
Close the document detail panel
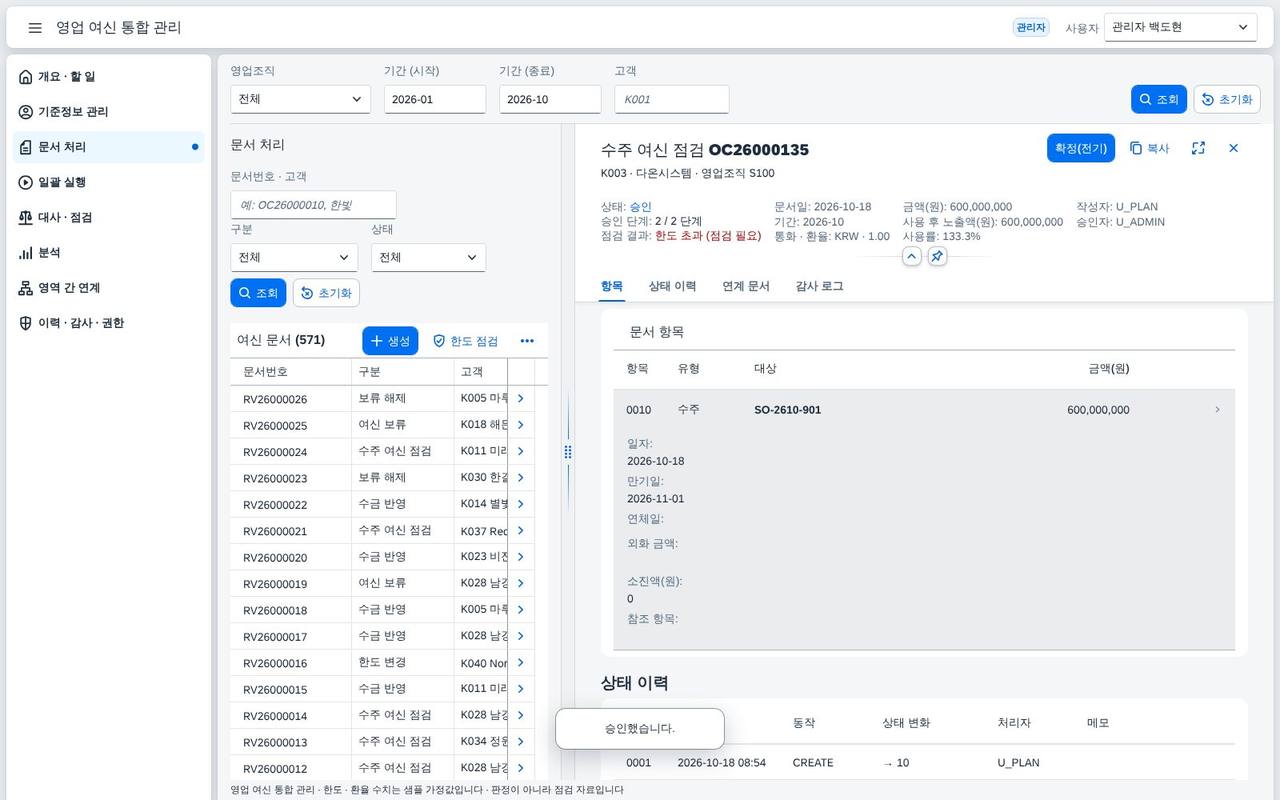click(x=1233, y=148)
